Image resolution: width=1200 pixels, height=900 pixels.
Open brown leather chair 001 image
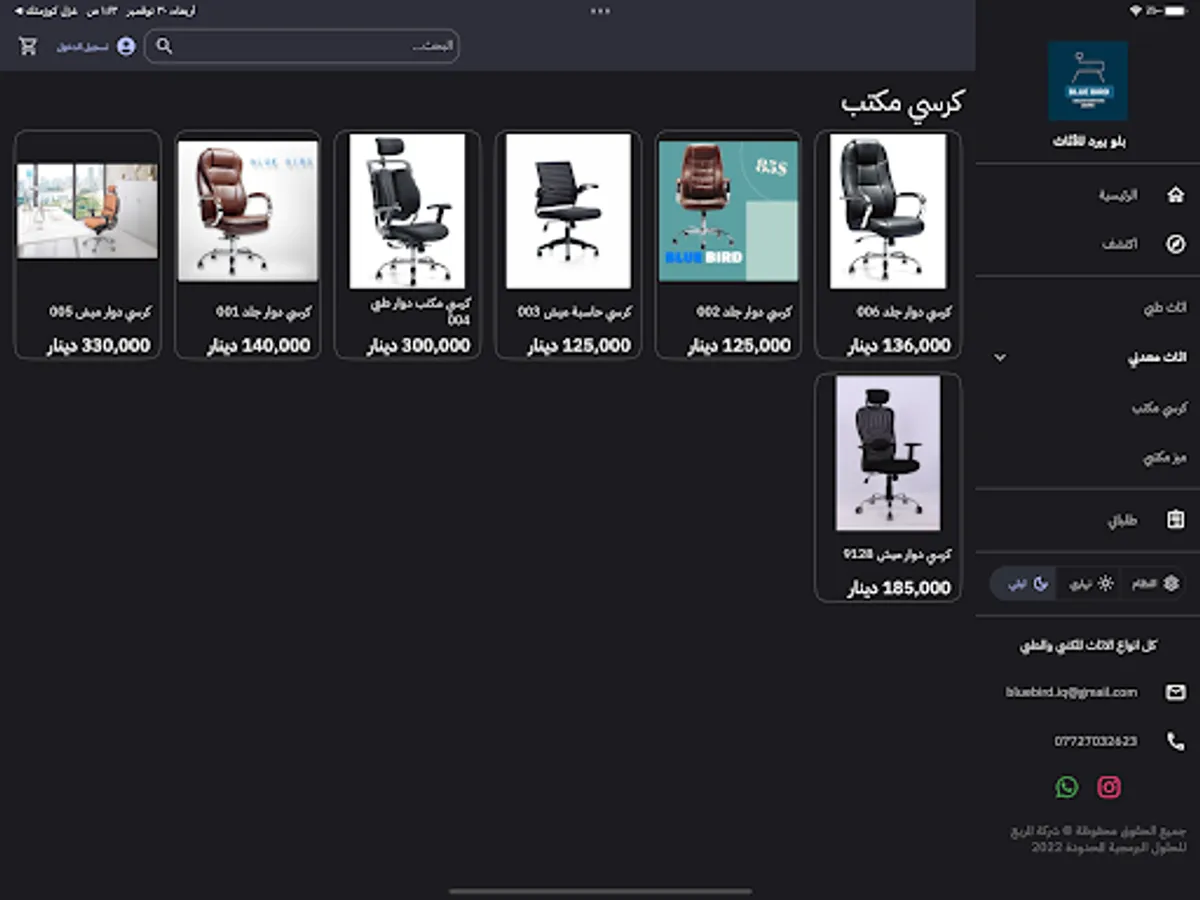[x=248, y=211]
